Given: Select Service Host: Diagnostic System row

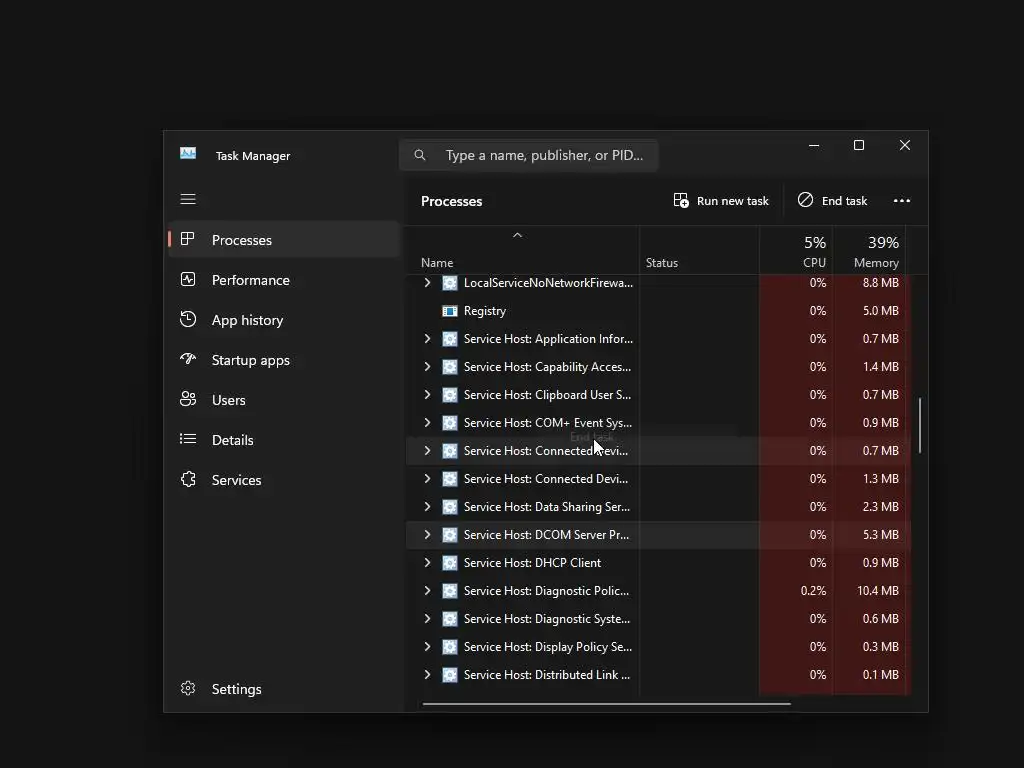Looking at the screenshot, I should tap(658, 618).
